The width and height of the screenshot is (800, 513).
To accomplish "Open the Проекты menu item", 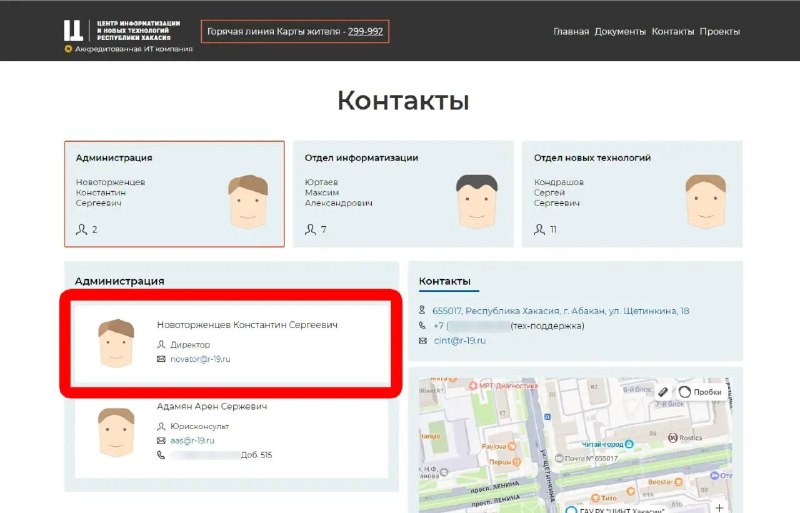I will click(x=719, y=32).
